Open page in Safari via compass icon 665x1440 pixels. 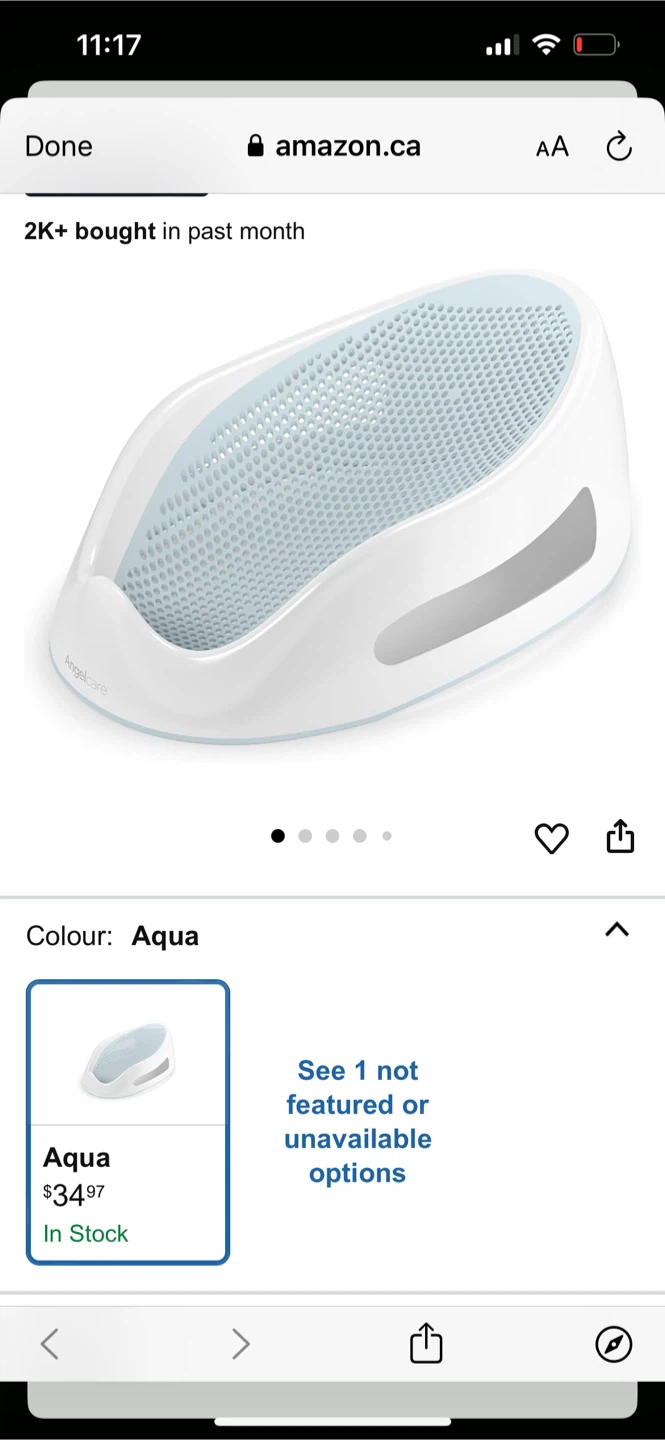coord(613,1344)
